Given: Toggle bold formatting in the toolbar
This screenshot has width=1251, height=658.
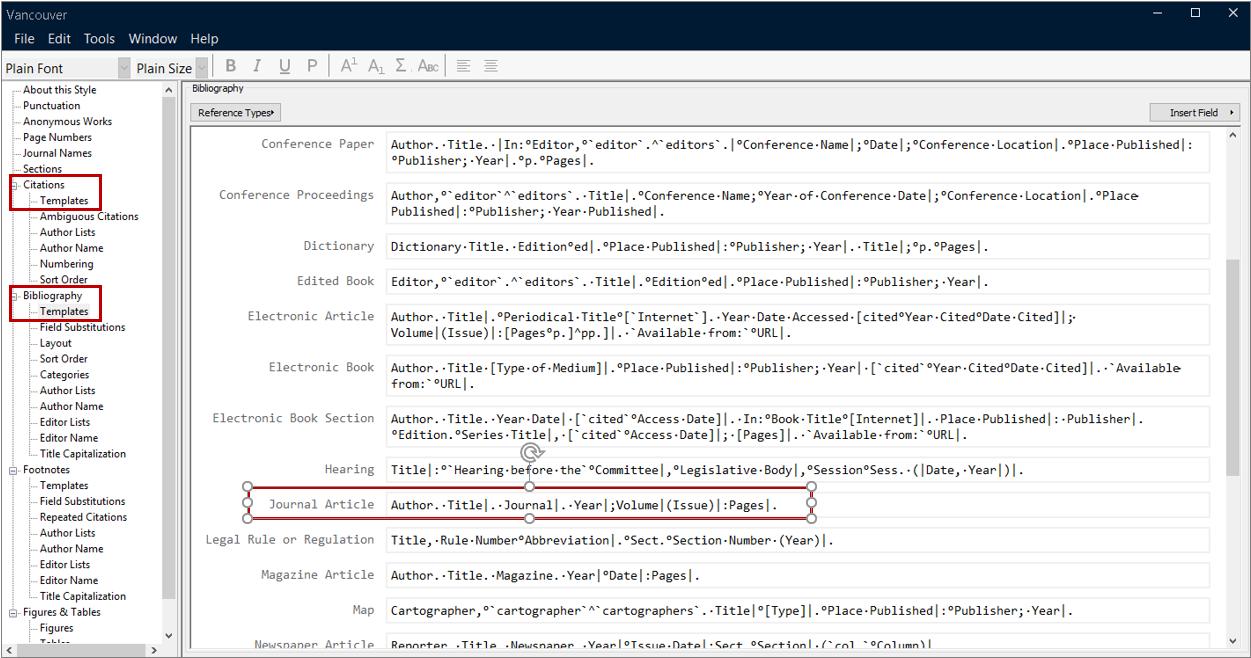Looking at the screenshot, I should click(x=231, y=66).
